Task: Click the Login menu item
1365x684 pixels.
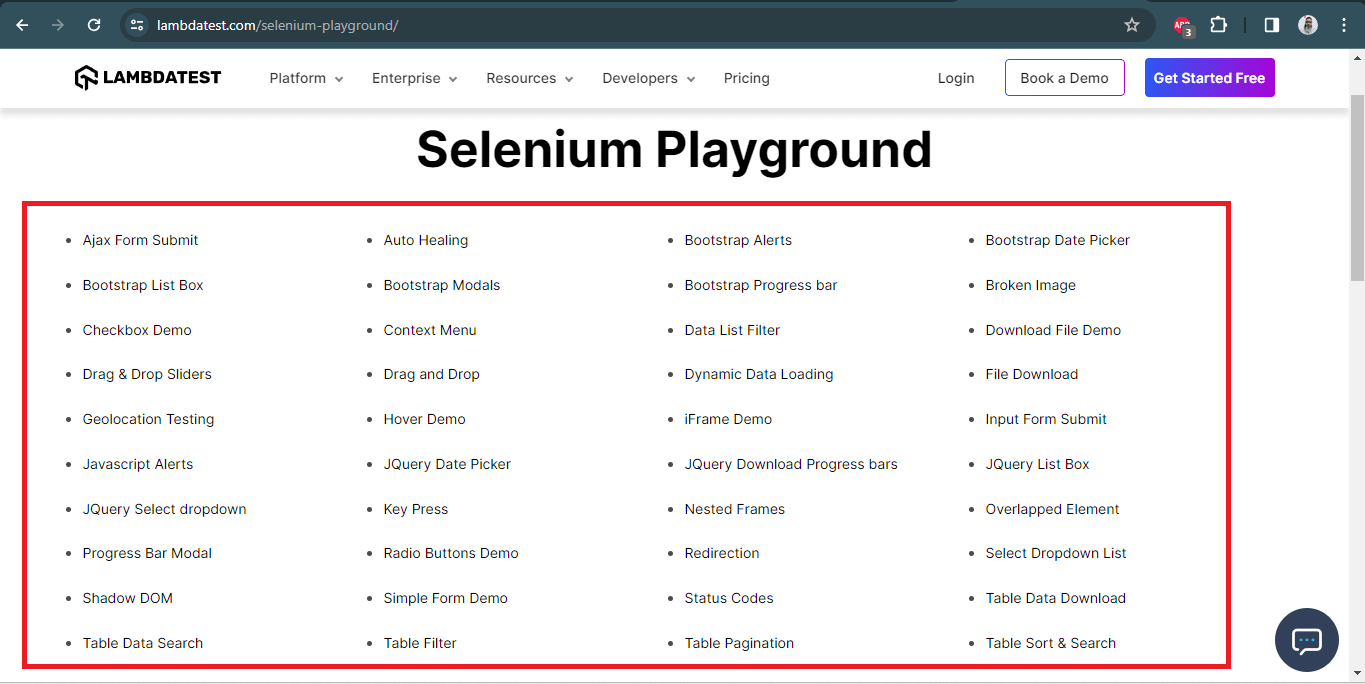Action: [955, 78]
